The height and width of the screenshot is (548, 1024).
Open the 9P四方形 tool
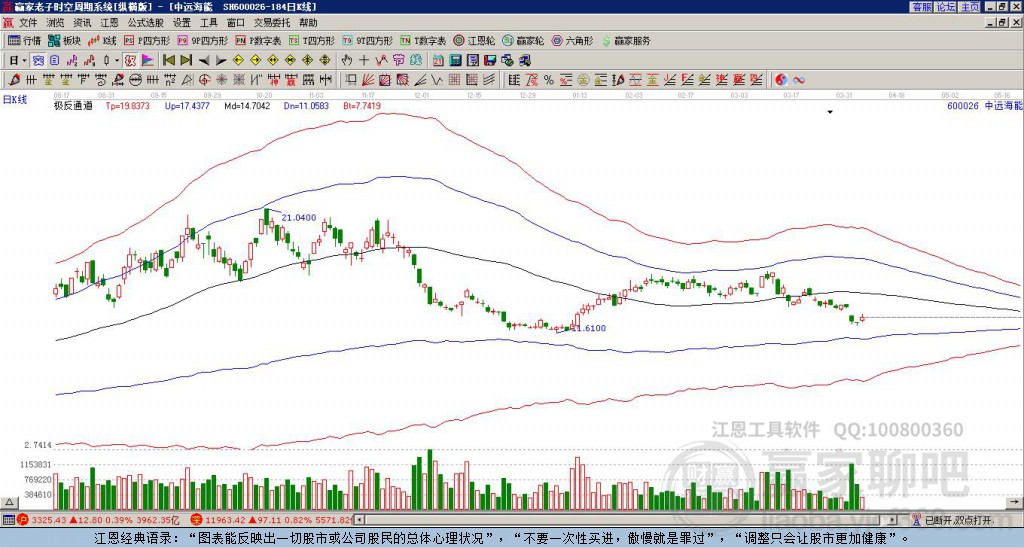[203, 40]
